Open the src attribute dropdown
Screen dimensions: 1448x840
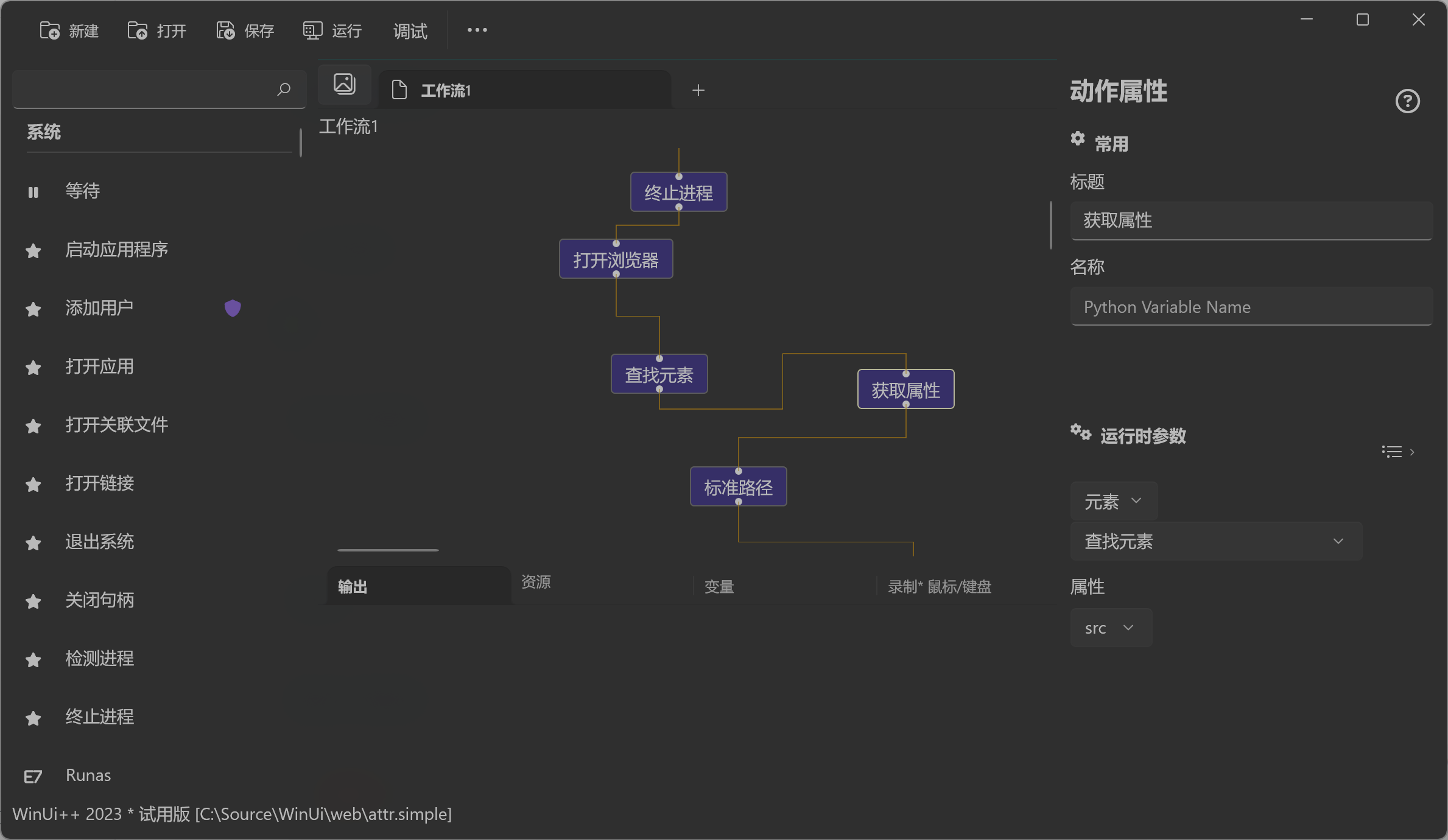pos(1111,628)
